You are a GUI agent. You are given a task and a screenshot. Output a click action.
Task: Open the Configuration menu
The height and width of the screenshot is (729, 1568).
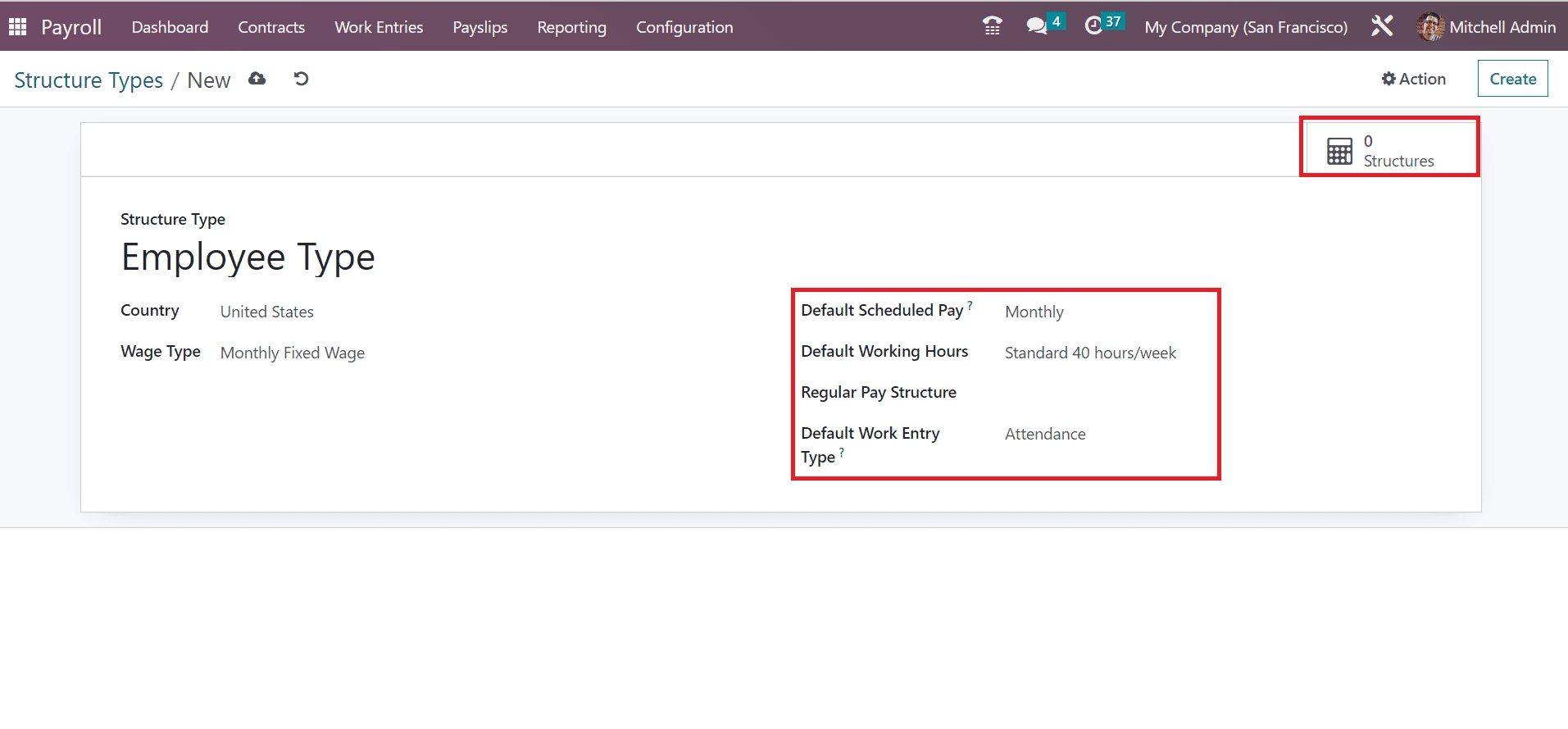[x=684, y=27]
